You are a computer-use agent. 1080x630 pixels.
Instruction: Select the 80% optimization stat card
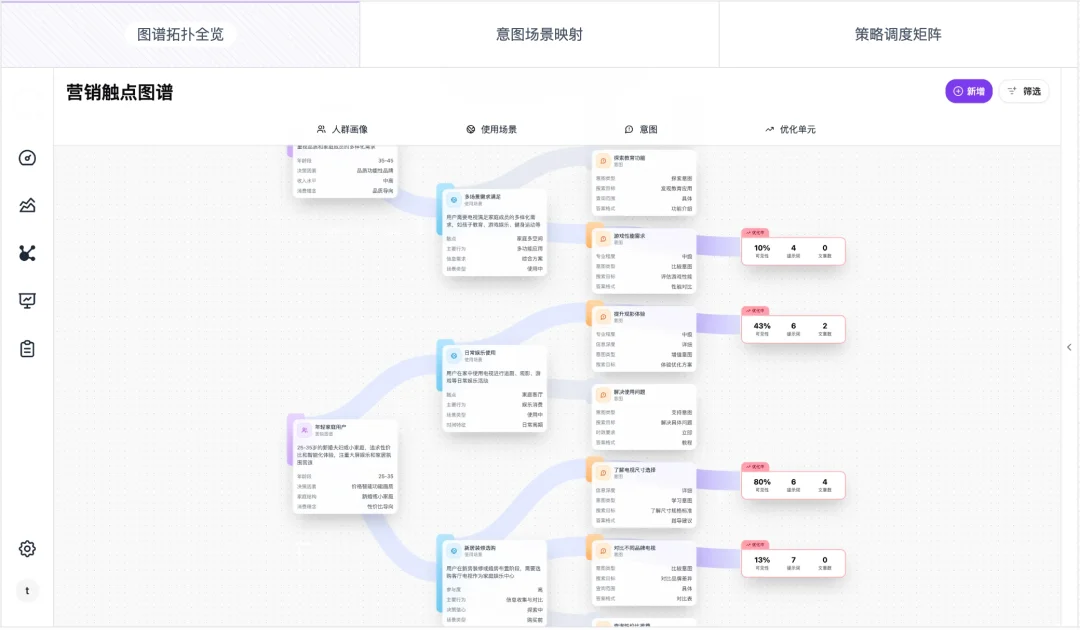coord(793,484)
